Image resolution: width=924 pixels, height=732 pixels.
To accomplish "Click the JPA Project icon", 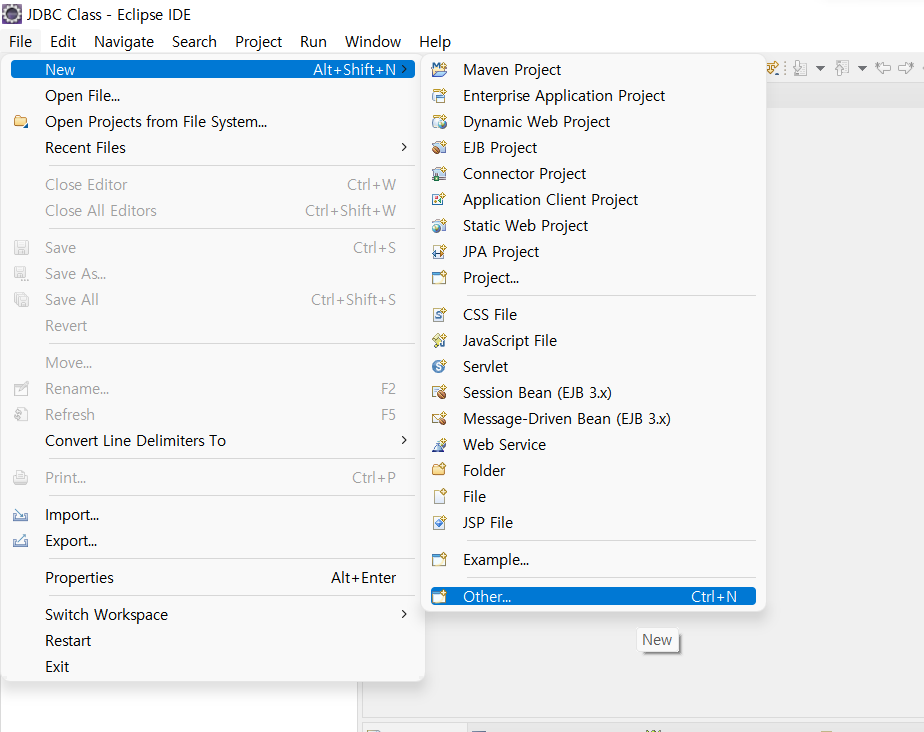I will pos(439,252).
